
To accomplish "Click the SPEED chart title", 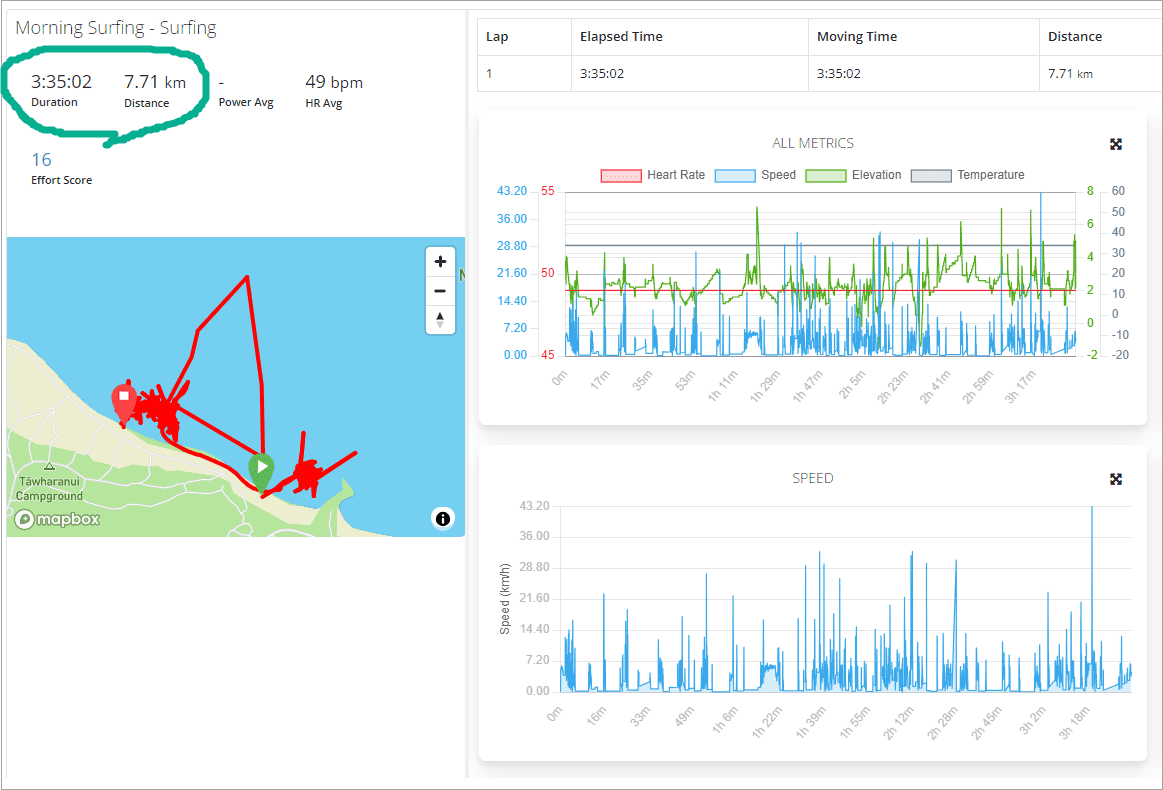I will click(813, 478).
